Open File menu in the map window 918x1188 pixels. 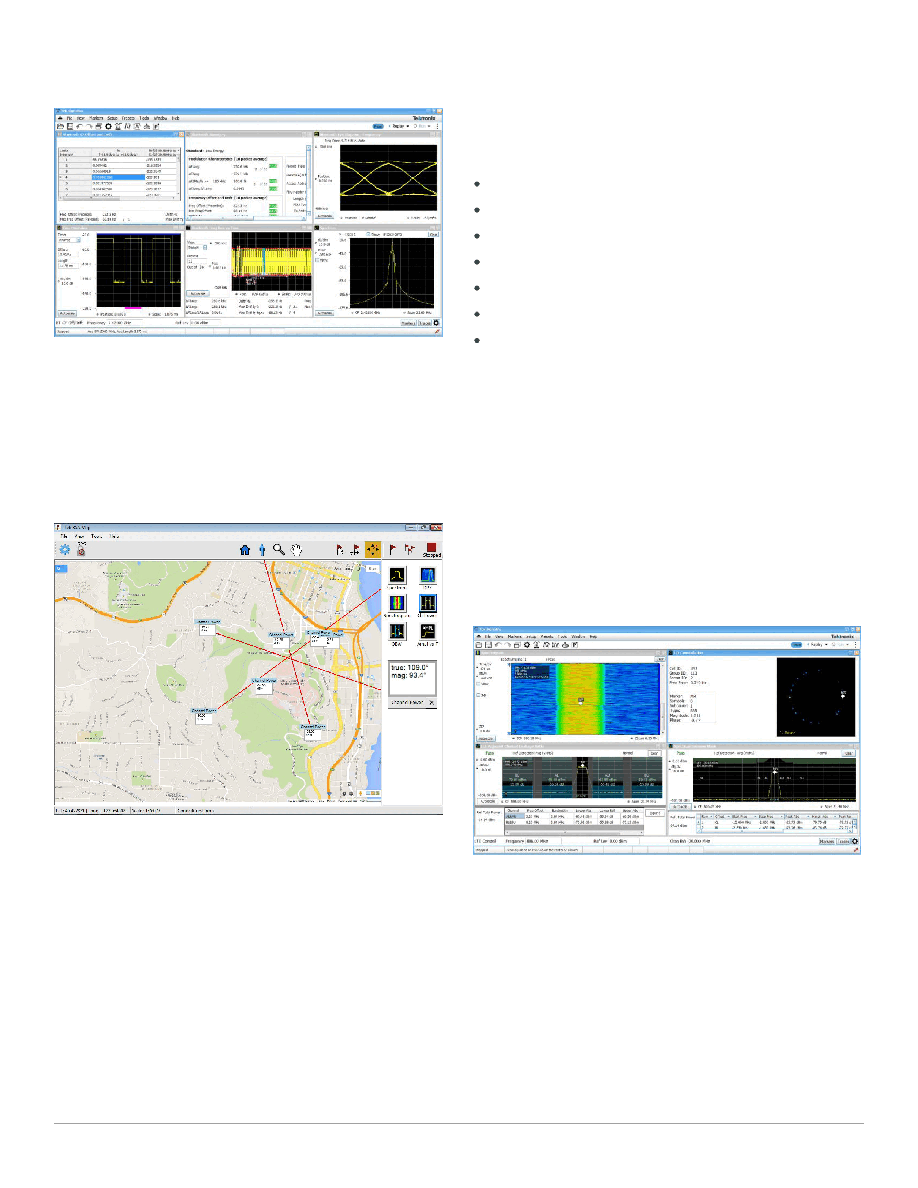(x=64, y=536)
